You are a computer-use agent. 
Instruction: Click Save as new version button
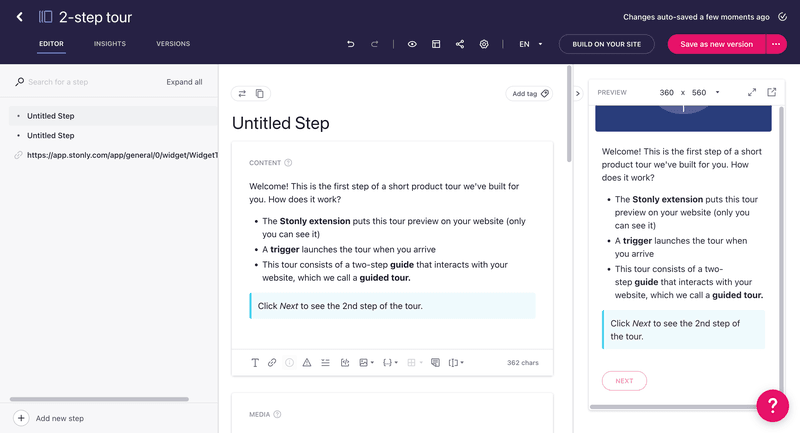(716, 44)
